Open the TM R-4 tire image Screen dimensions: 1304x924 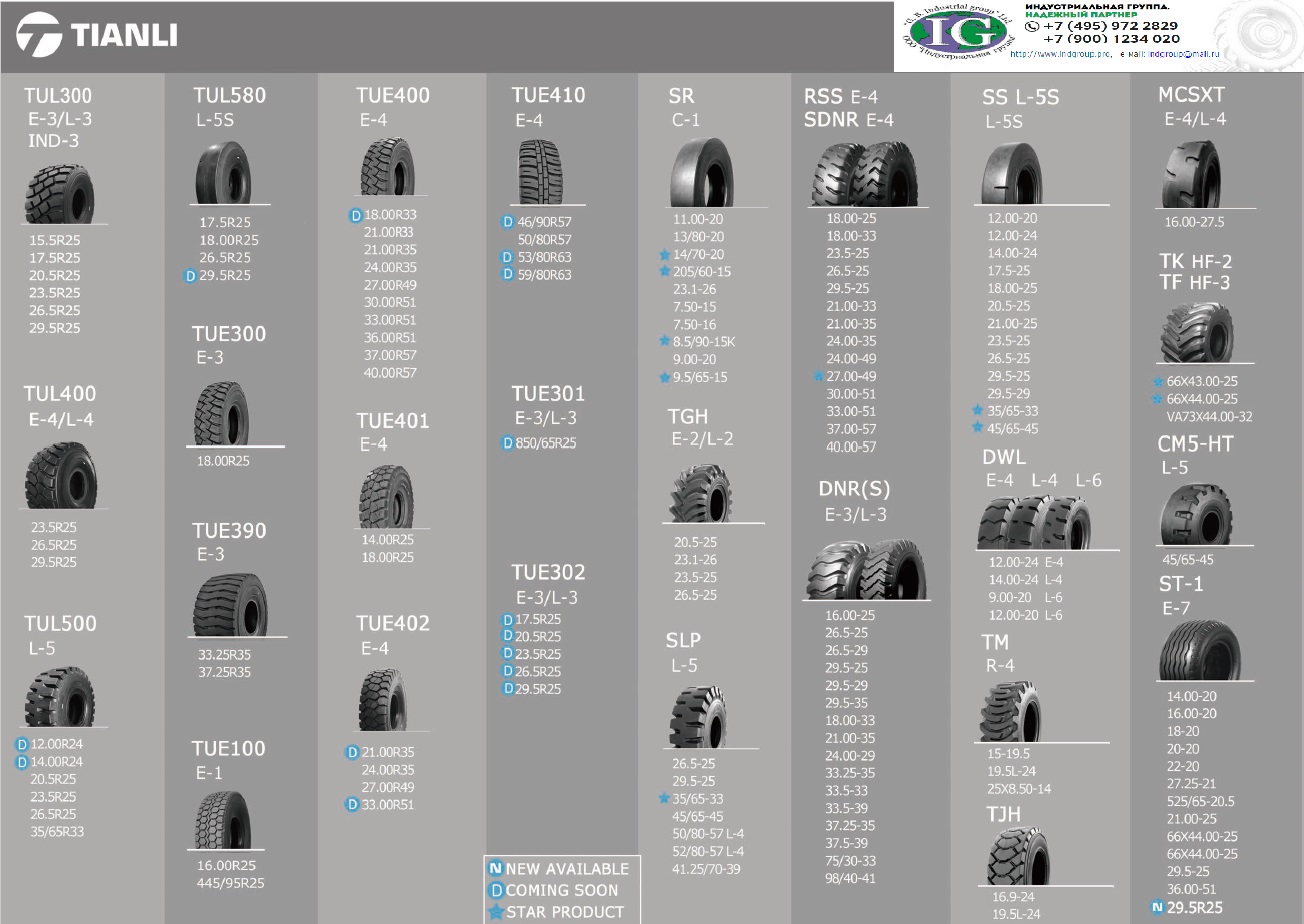(x=1012, y=711)
